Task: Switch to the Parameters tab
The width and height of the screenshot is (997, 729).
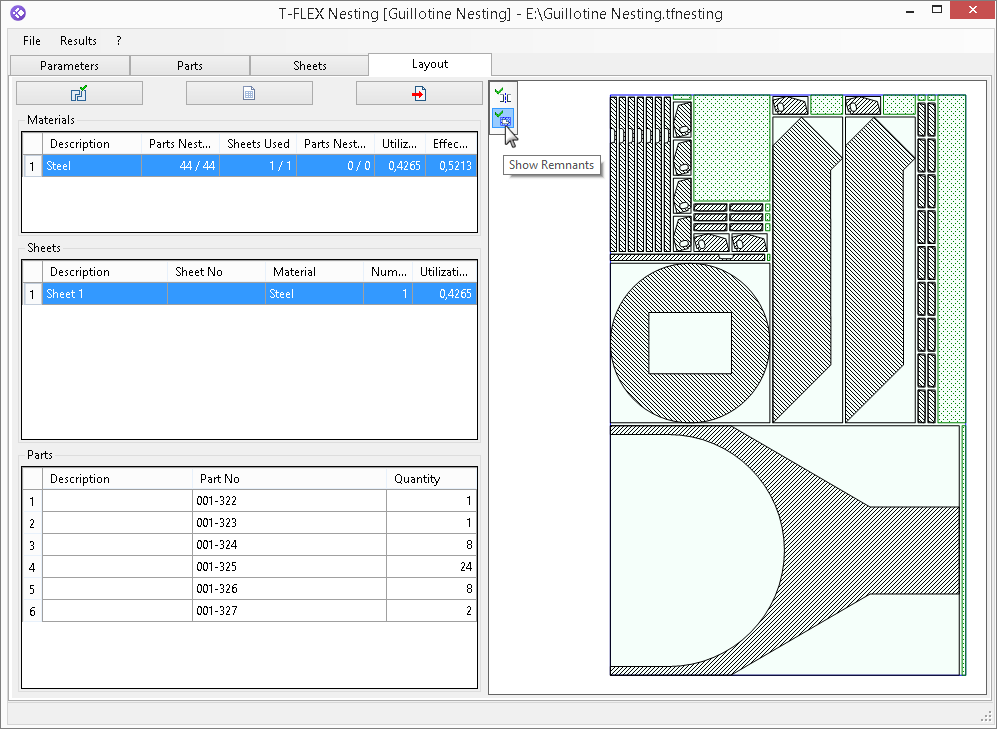Action: (69, 65)
